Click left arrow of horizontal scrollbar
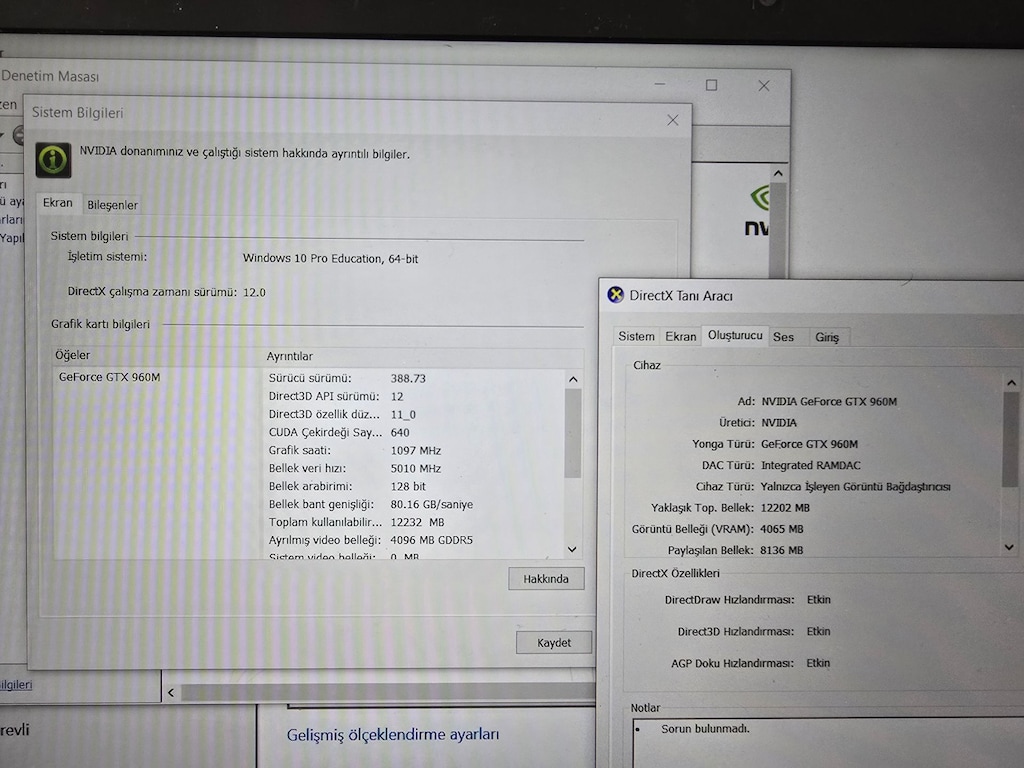Viewport: 1024px width, 768px height. (171, 693)
